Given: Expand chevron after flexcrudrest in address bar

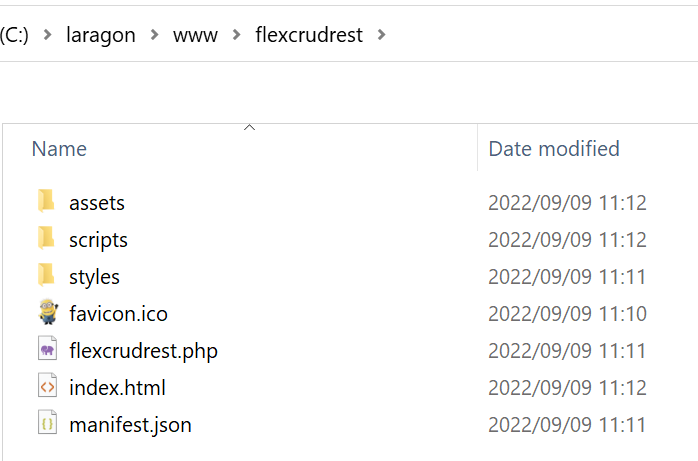Looking at the screenshot, I should [x=381, y=35].
